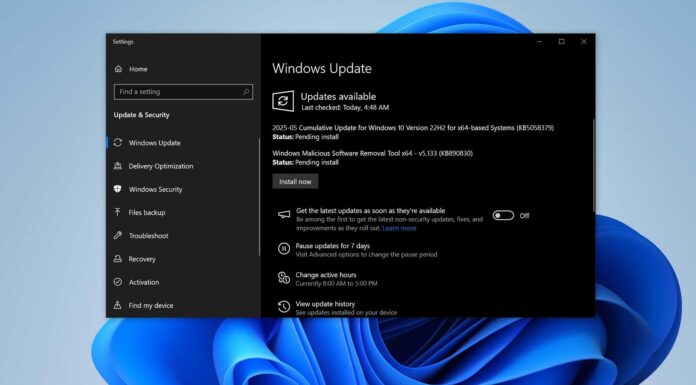
Task: Click See updates installed on your device text
Action: coord(346,313)
